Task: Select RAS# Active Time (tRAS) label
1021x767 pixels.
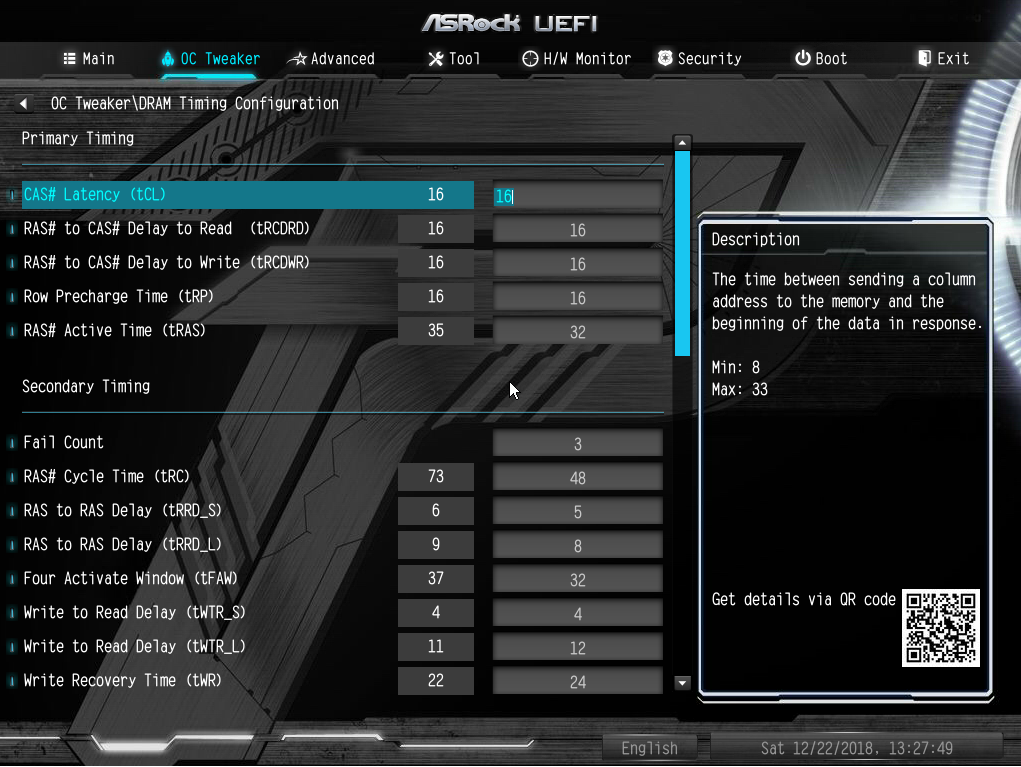Action: coord(115,330)
